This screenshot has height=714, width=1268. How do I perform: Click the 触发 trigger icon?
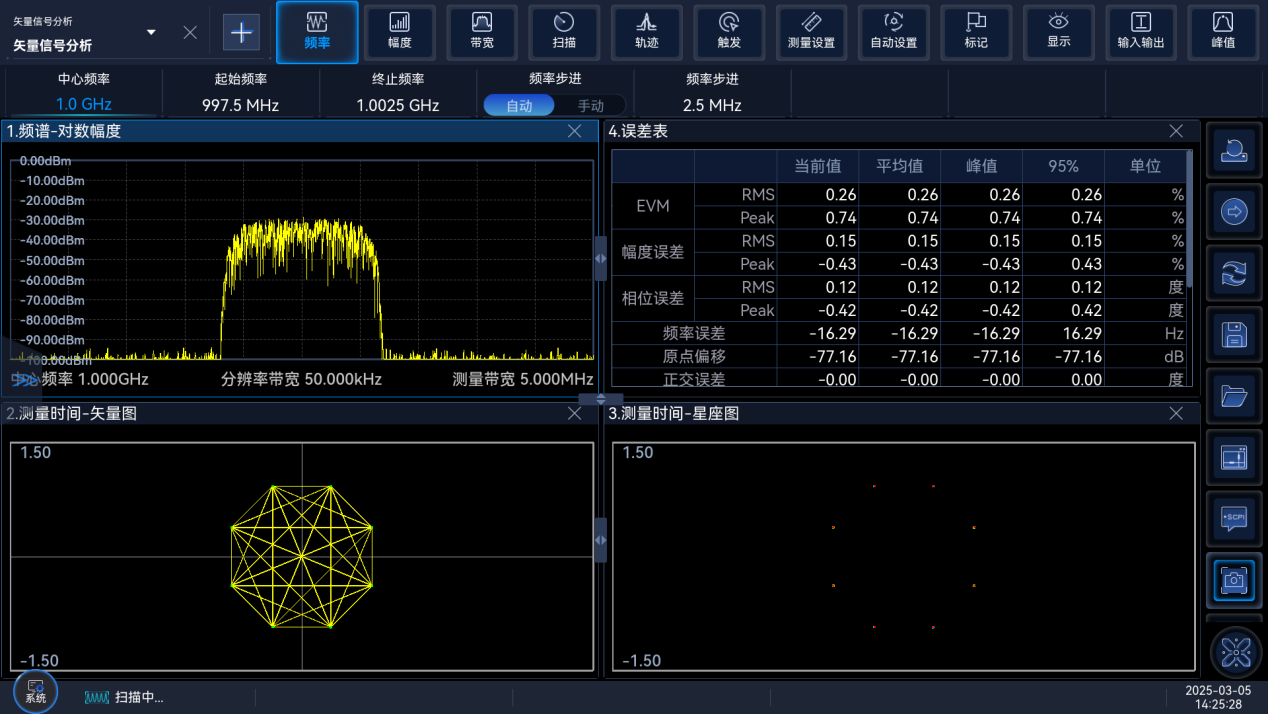[x=729, y=32]
